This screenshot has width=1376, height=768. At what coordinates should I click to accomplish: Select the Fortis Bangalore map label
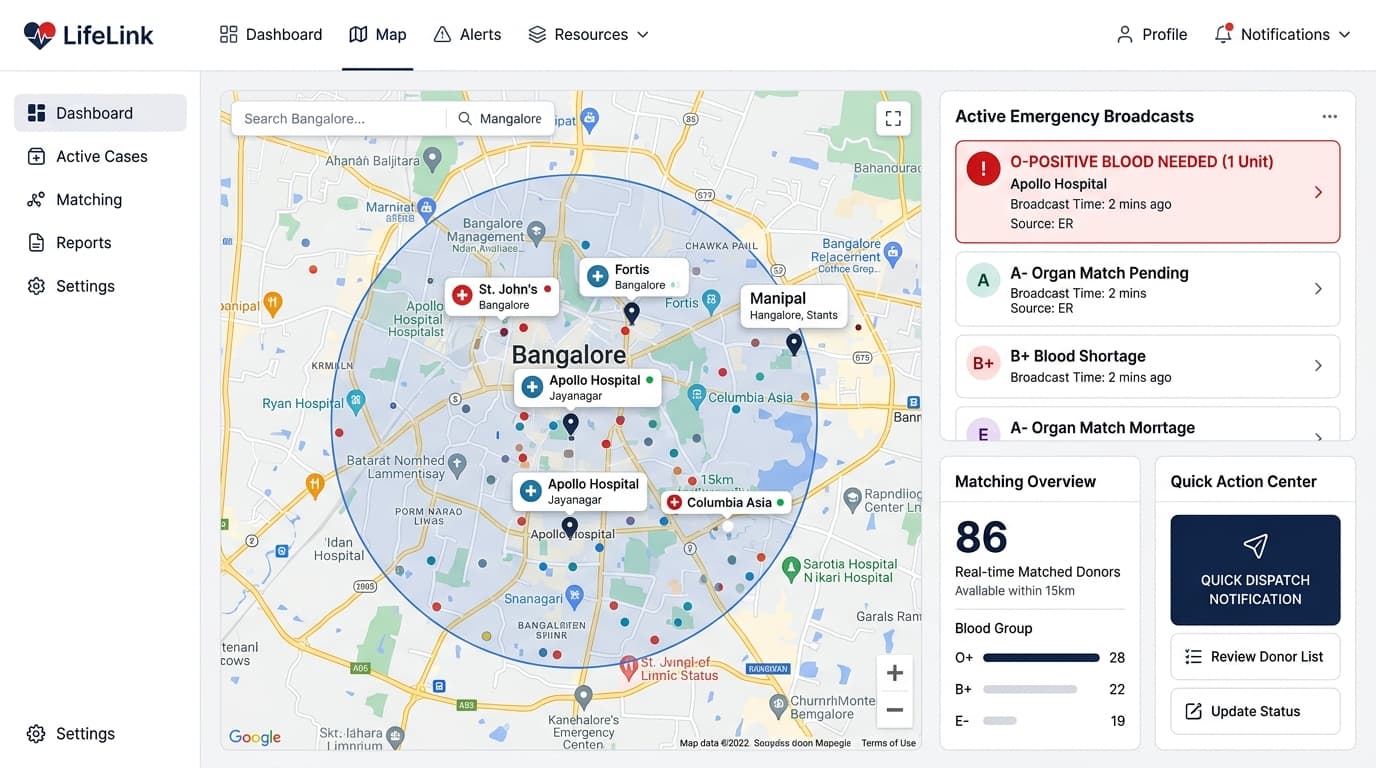click(634, 276)
